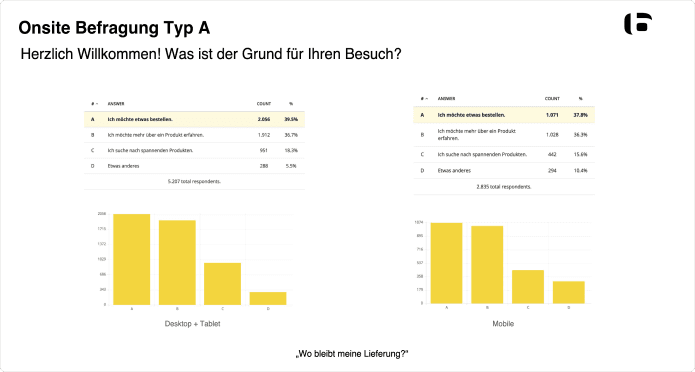Image resolution: width=695 pixels, height=372 pixels.
Task: Click bar D in the Mobile chart
Action: pyautogui.click(x=569, y=292)
